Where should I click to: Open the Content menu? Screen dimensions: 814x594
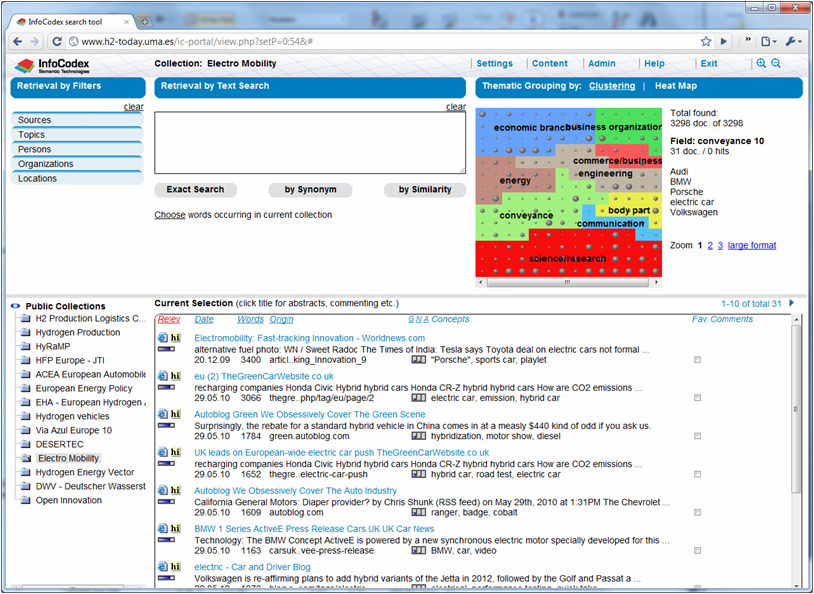point(550,63)
